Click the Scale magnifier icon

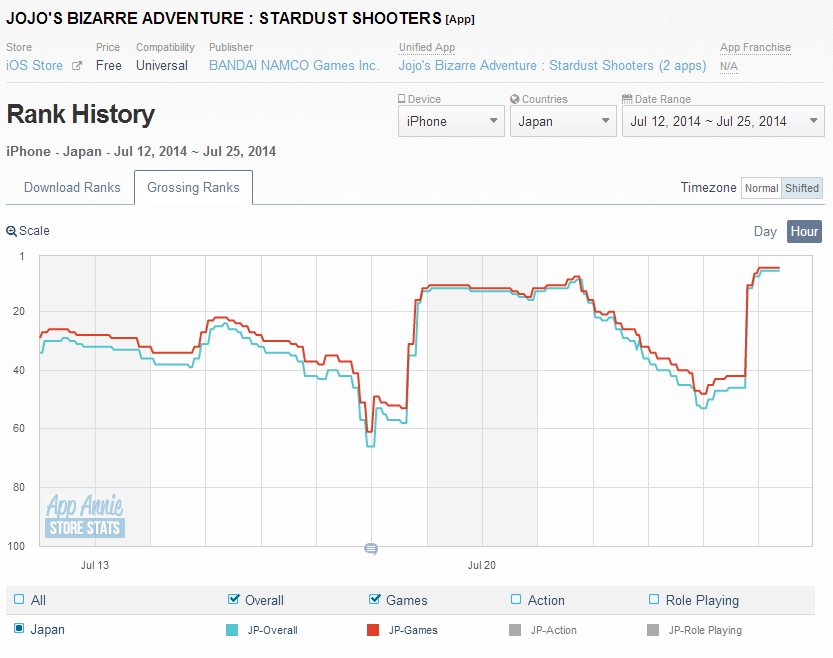[x=11, y=231]
